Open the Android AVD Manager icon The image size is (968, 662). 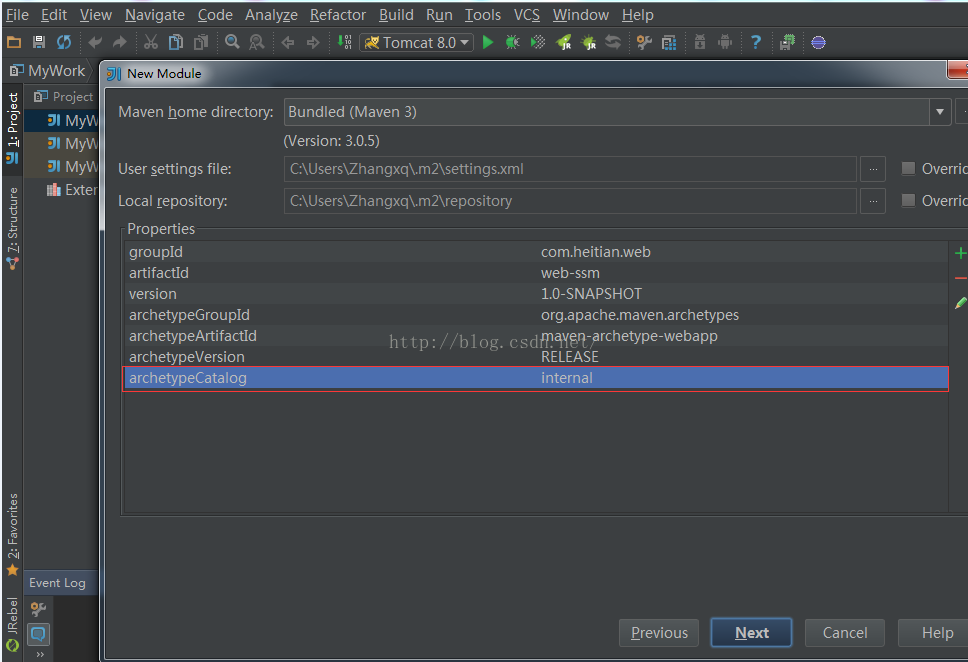coord(725,42)
